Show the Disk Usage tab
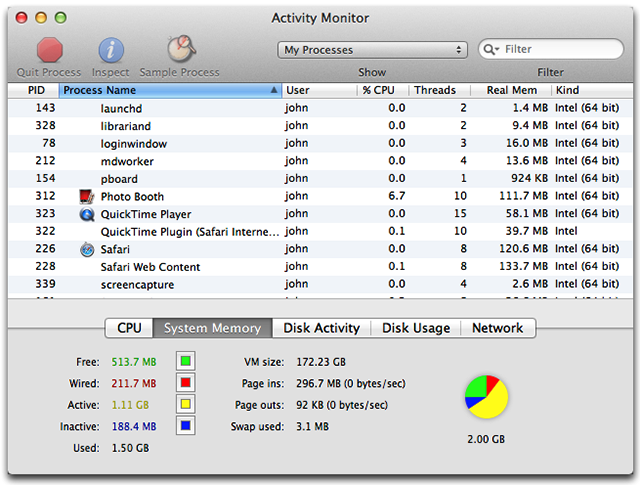Image resolution: width=640 pixels, height=485 pixels. tap(416, 328)
